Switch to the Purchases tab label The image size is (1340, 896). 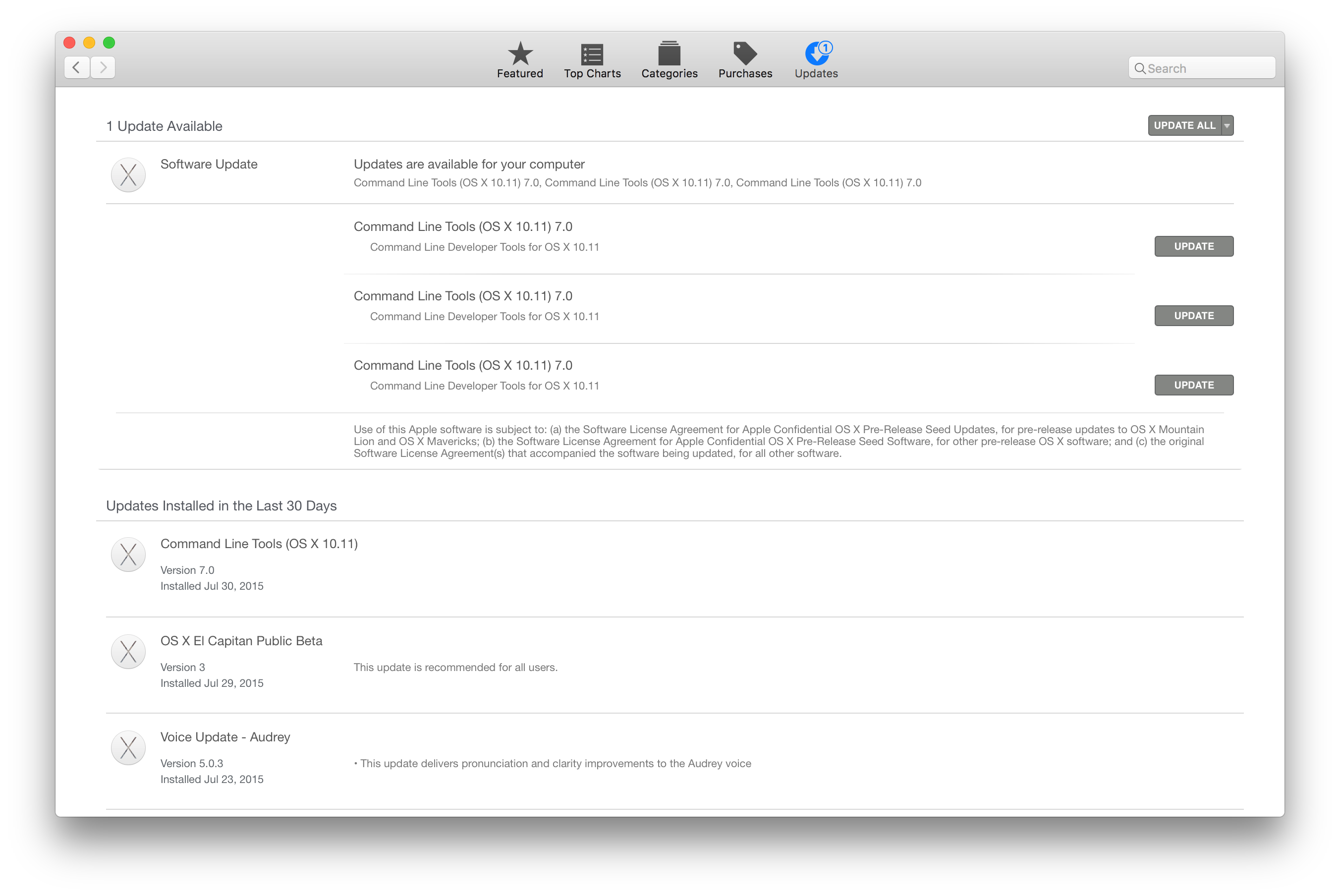(745, 74)
